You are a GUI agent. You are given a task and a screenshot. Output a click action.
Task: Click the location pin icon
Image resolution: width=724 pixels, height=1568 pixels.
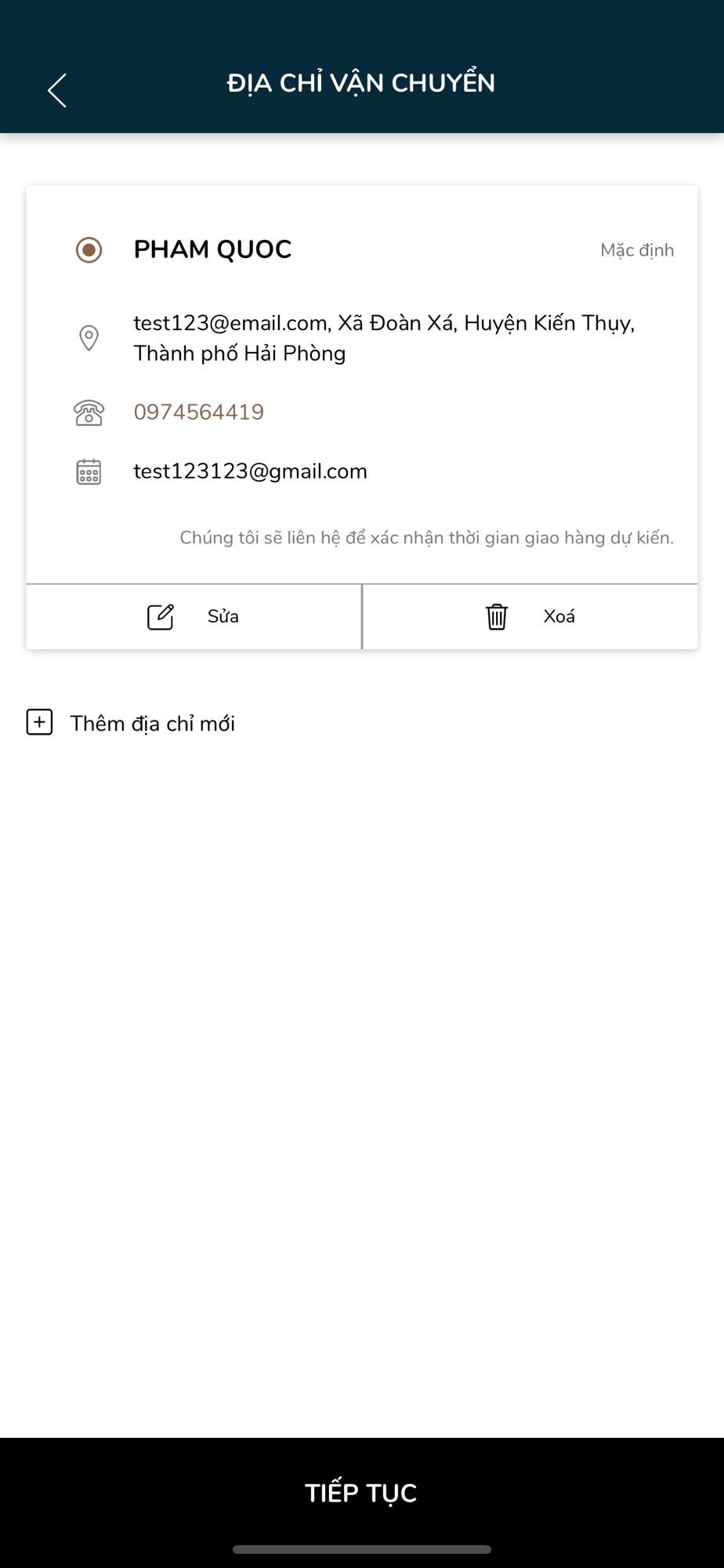pos(89,338)
